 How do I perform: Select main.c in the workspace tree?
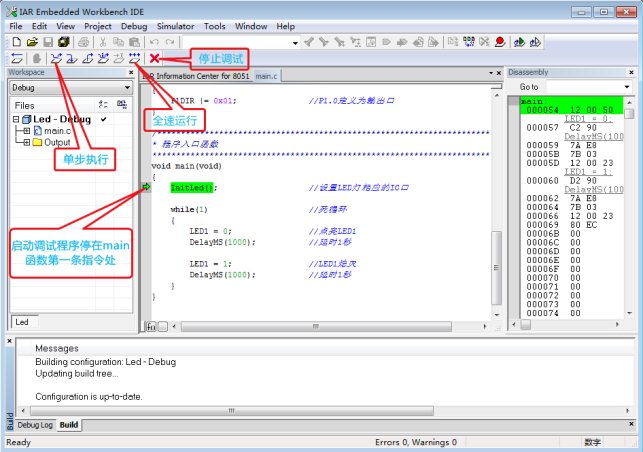(x=57, y=131)
